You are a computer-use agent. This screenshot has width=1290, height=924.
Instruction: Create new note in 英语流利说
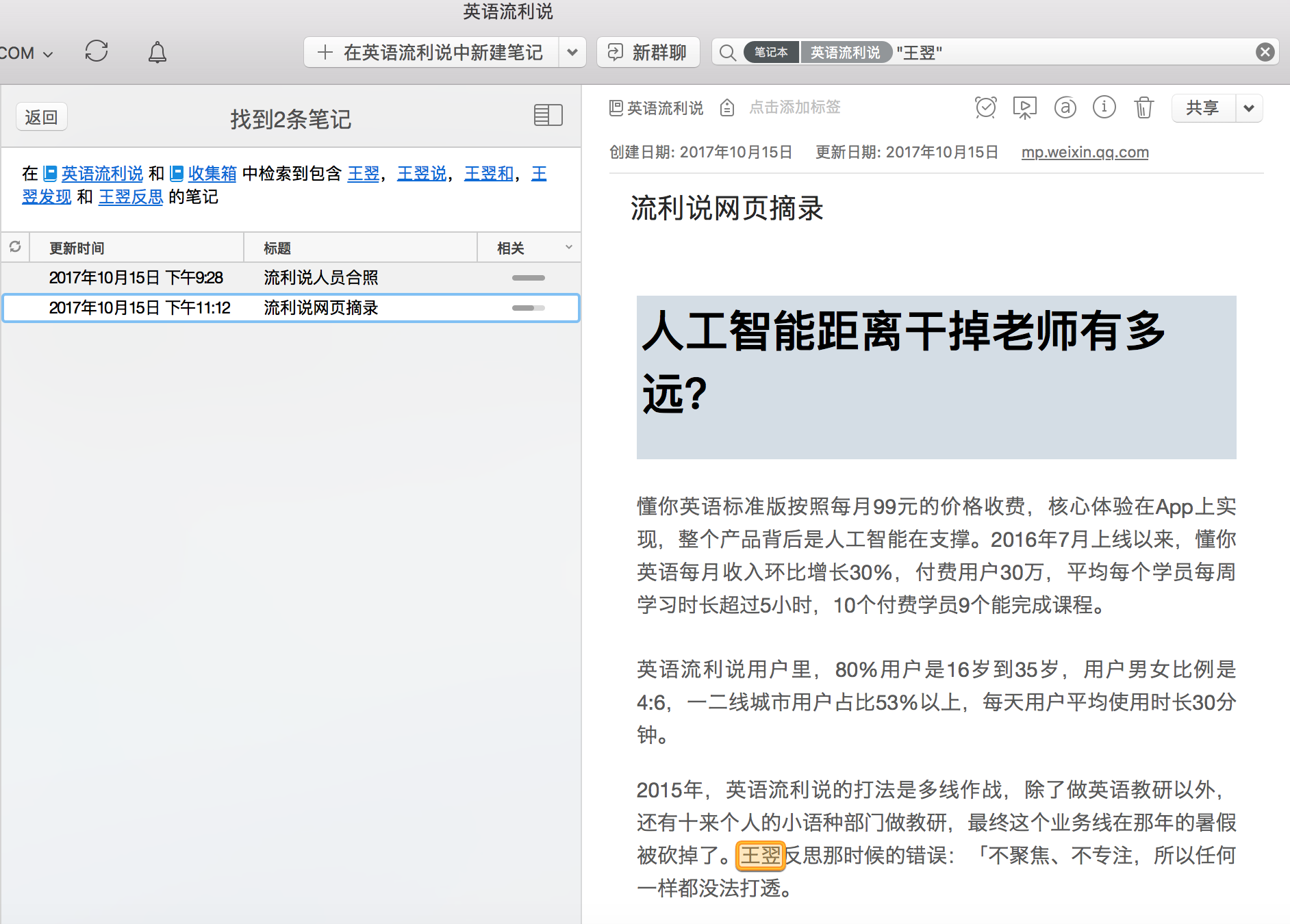tap(431, 53)
